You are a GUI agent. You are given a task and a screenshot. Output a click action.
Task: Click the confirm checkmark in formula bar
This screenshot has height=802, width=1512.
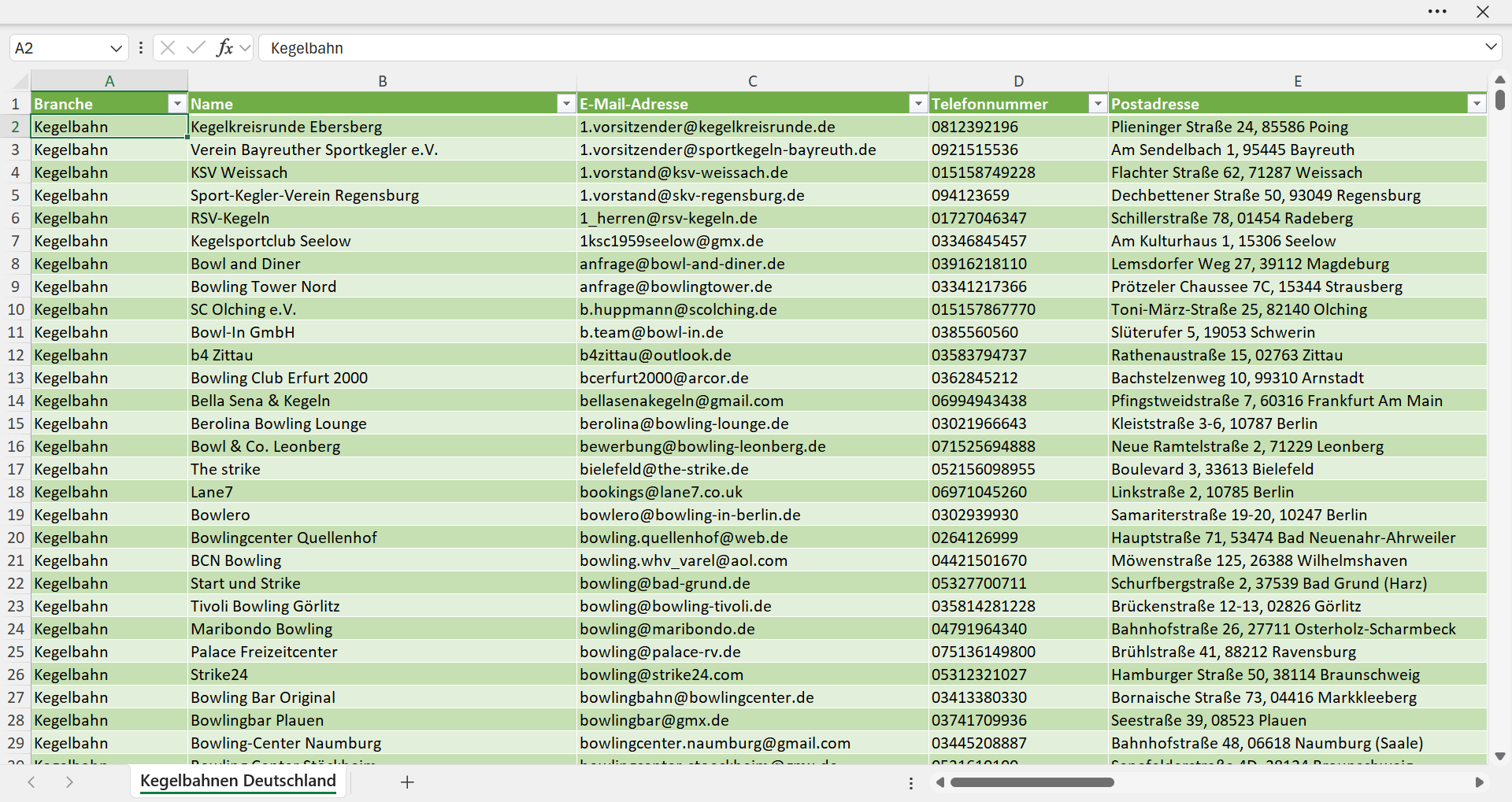click(196, 48)
